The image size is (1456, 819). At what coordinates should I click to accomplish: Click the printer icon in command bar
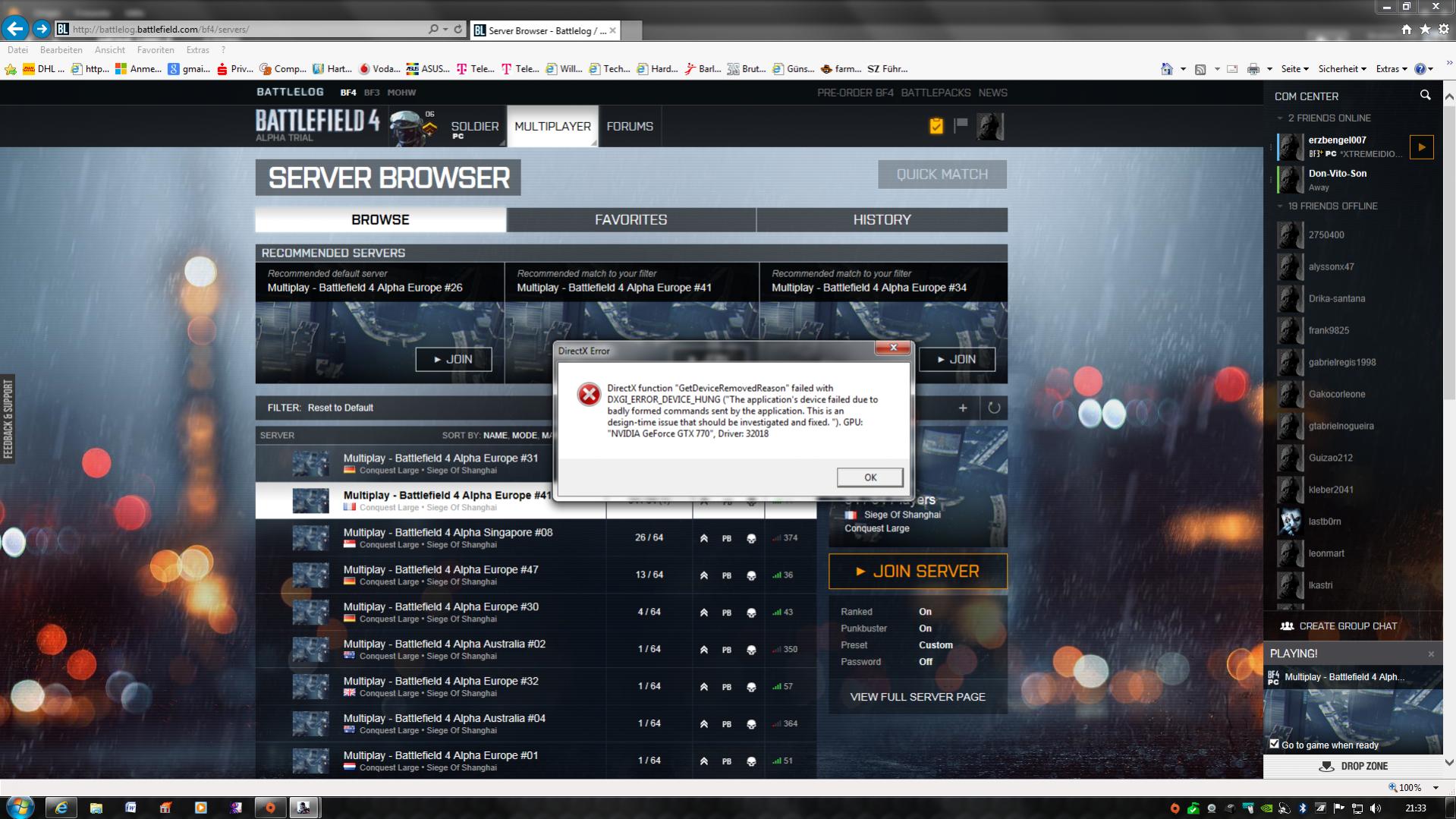click(1253, 69)
